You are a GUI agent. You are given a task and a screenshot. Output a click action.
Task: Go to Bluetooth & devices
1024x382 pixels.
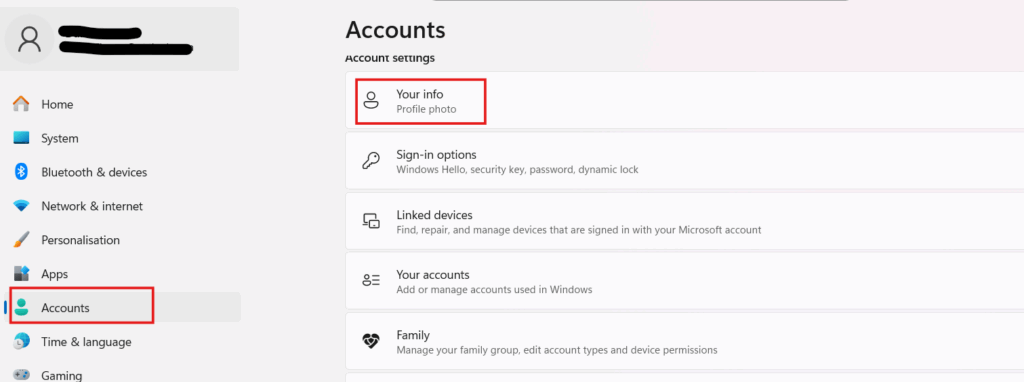click(x=94, y=172)
